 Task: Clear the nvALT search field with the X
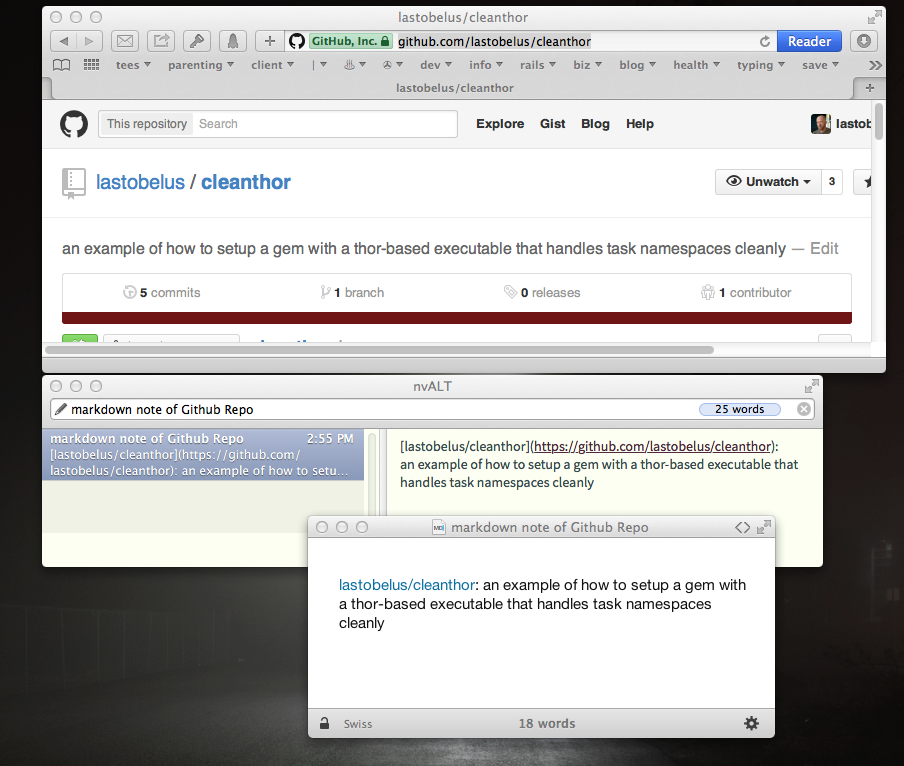[803, 409]
